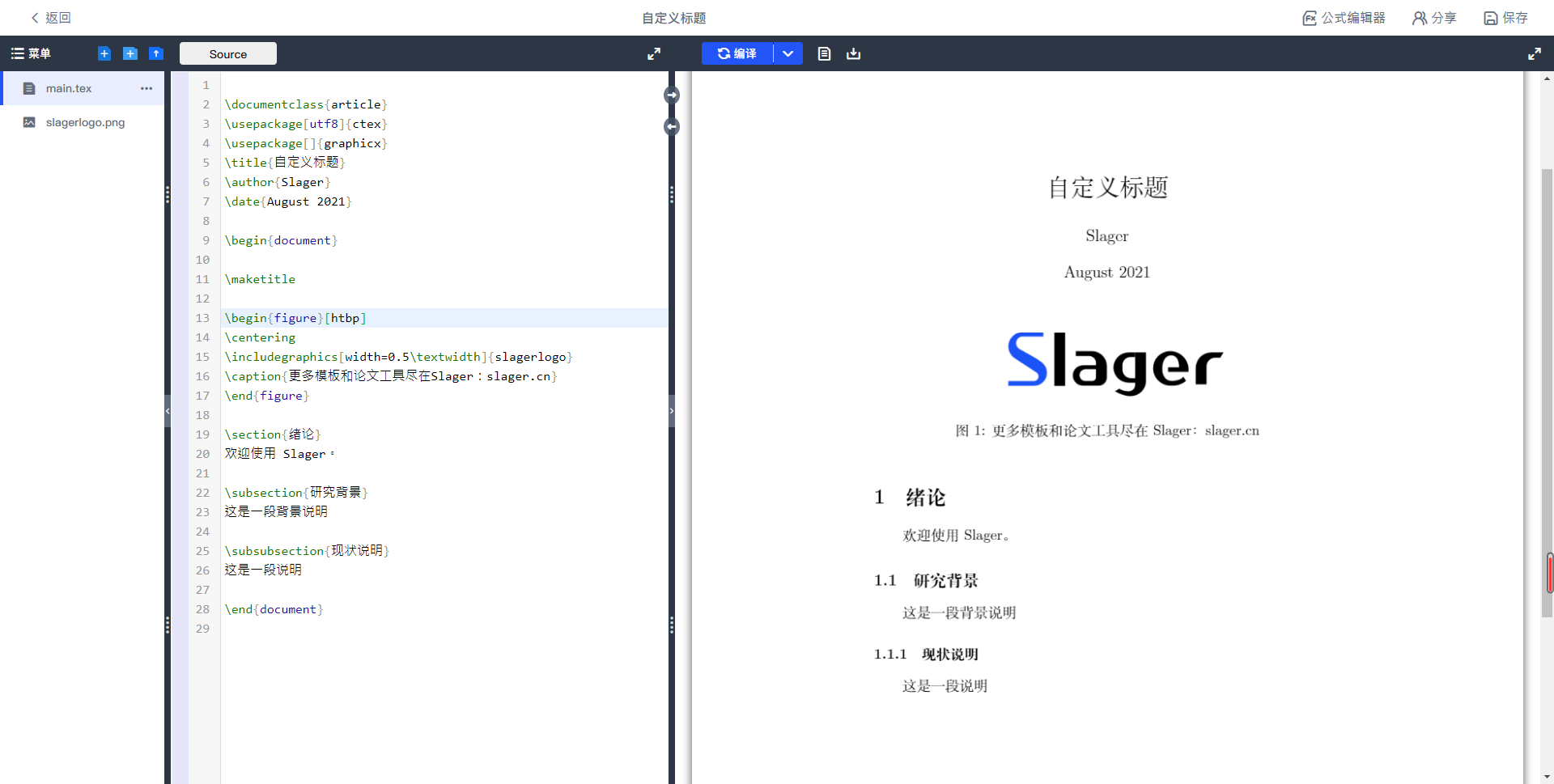Open the 分享 share option

coord(1434,18)
